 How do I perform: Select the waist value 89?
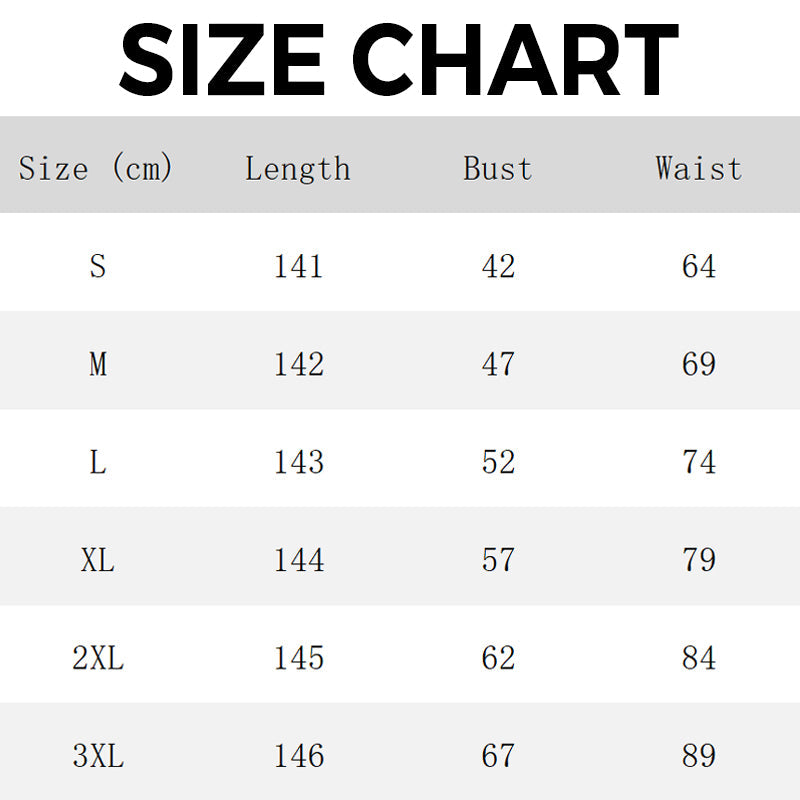click(x=699, y=756)
